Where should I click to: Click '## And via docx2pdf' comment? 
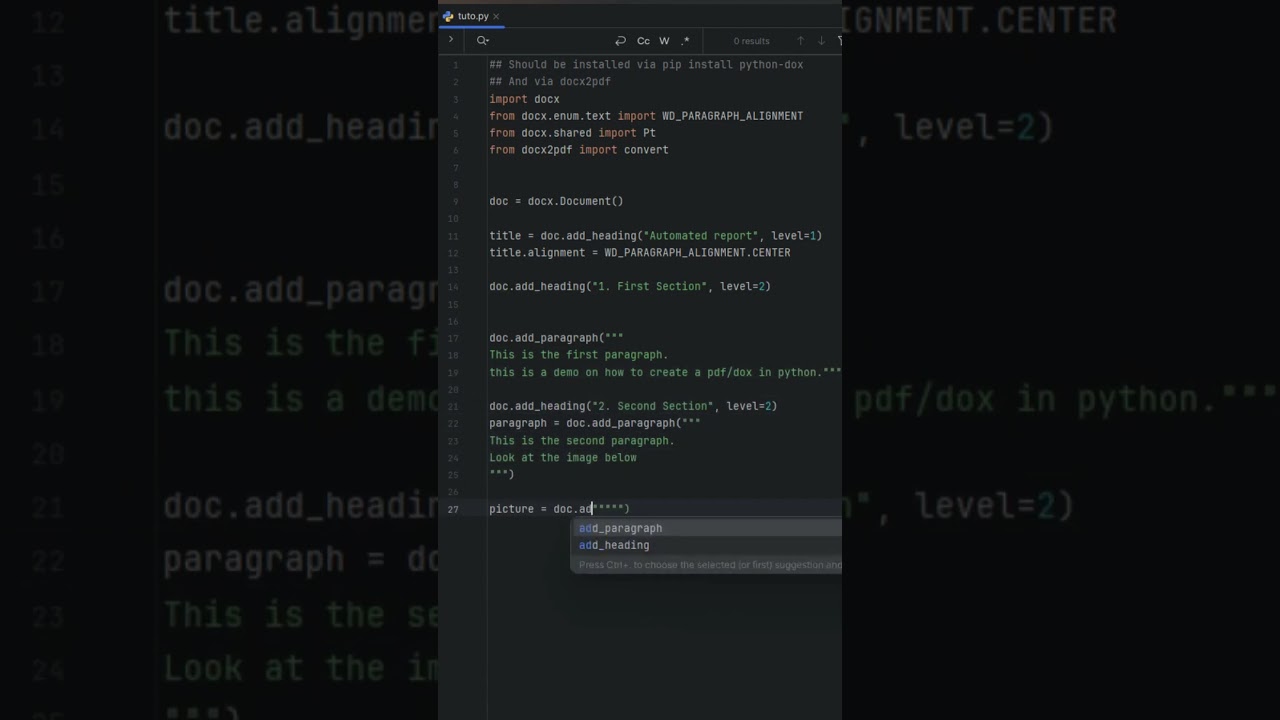pyautogui.click(x=550, y=82)
